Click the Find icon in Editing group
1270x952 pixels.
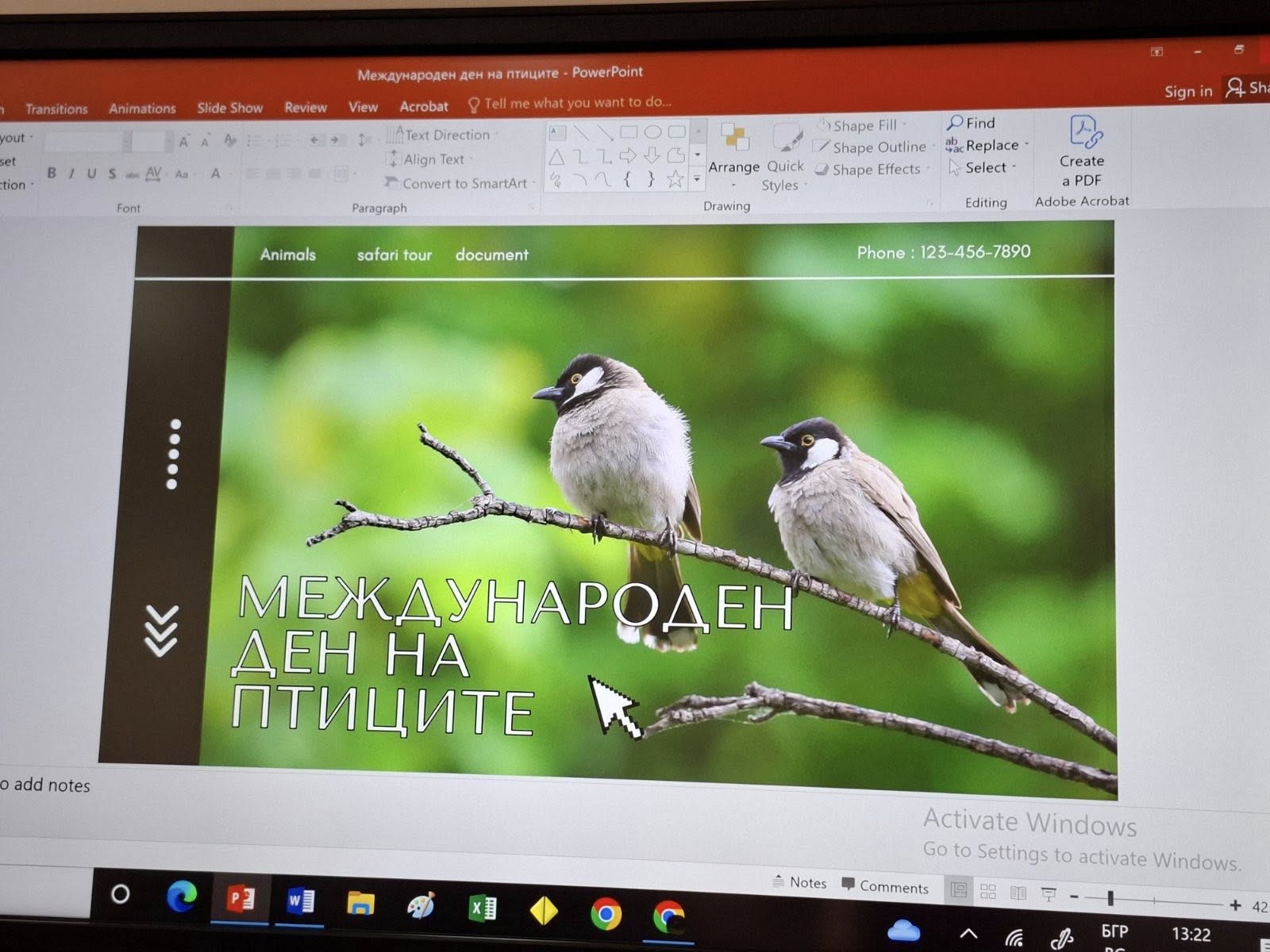pyautogui.click(x=956, y=123)
